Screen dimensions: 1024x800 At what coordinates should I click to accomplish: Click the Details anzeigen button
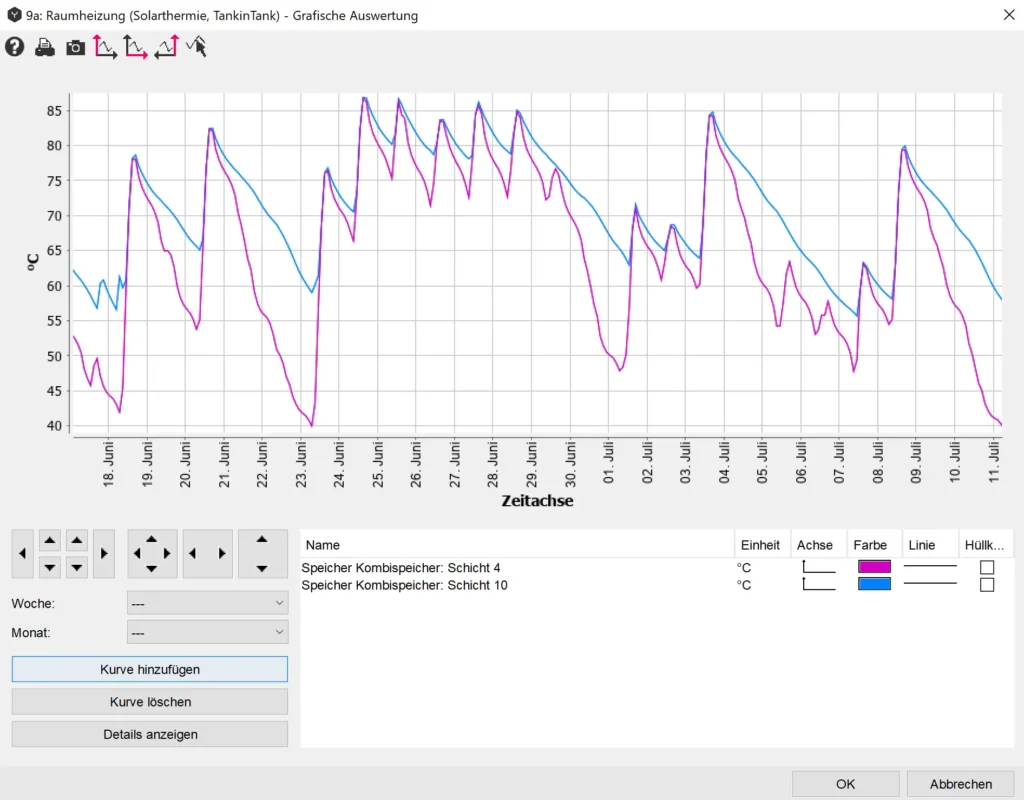[x=150, y=734]
